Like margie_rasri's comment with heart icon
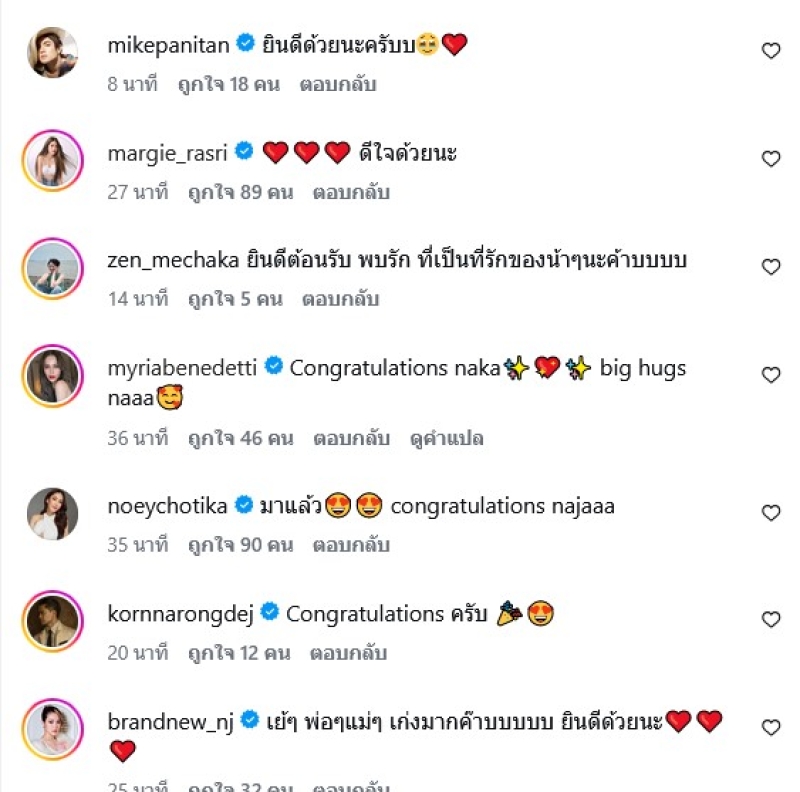800x792 pixels. point(770,159)
